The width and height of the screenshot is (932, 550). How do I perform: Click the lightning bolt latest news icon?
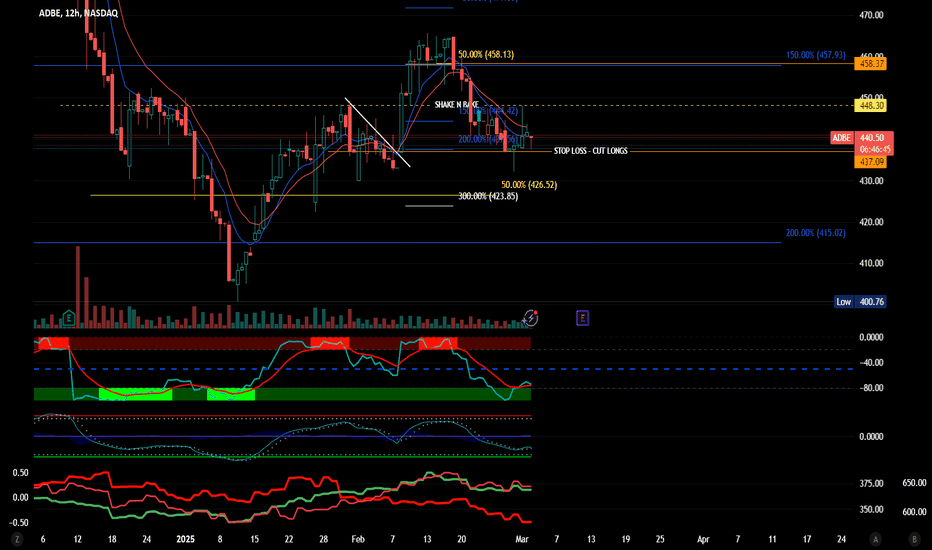point(531,318)
